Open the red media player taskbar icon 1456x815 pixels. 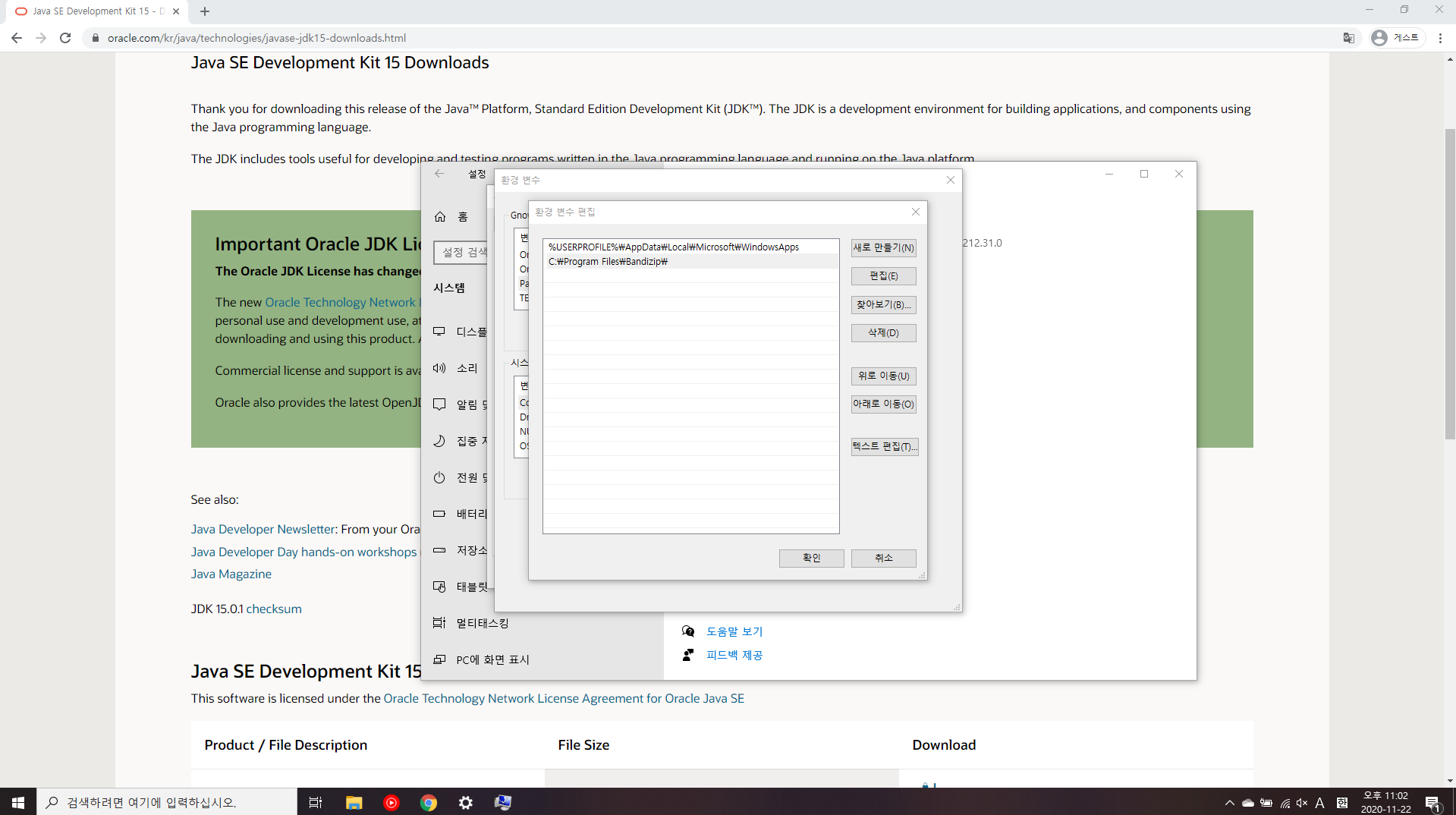tap(391, 802)
